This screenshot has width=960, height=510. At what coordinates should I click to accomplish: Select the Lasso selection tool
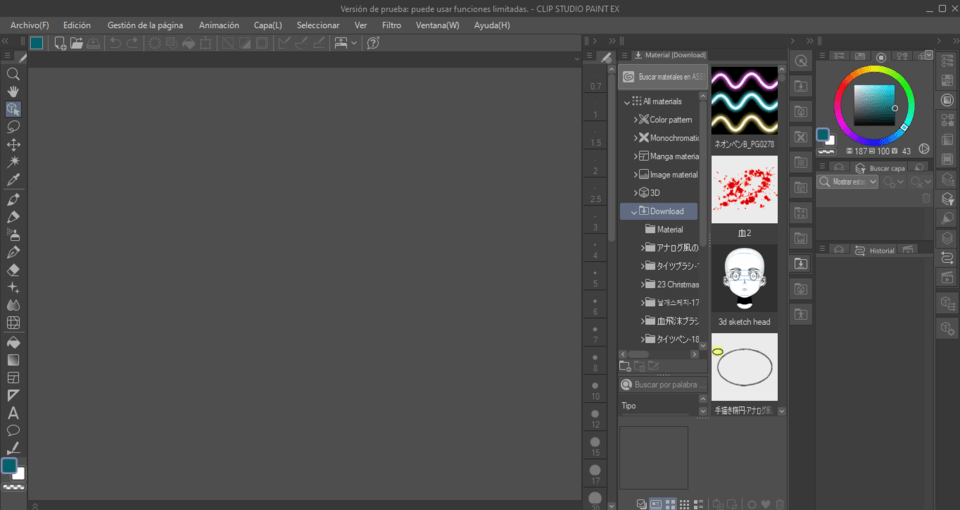point(13,127)
